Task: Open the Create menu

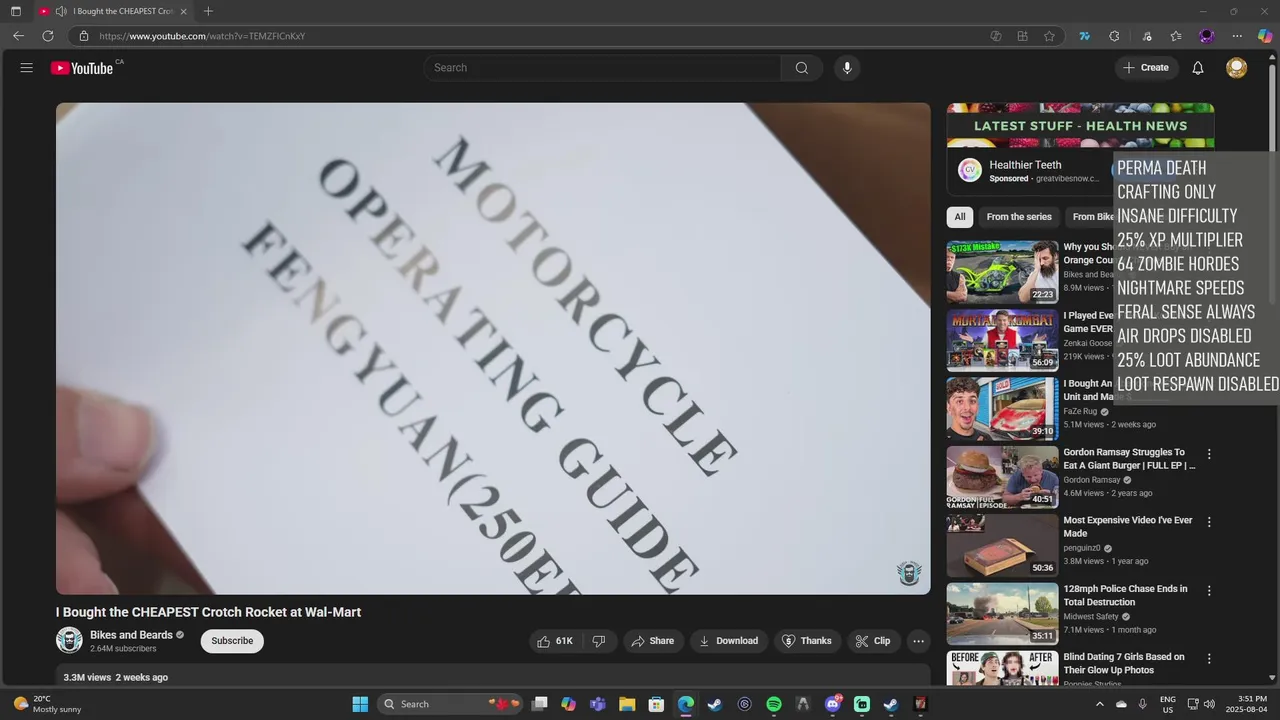Action: point(1146,68)
